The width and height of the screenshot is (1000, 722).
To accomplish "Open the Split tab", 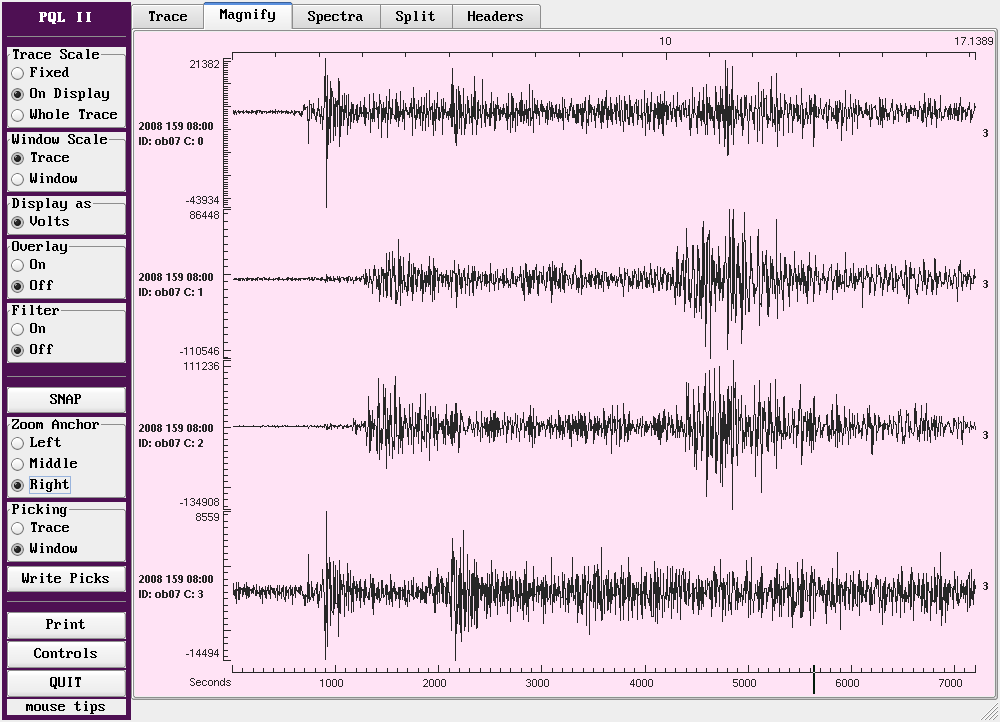I will [415, 16].
